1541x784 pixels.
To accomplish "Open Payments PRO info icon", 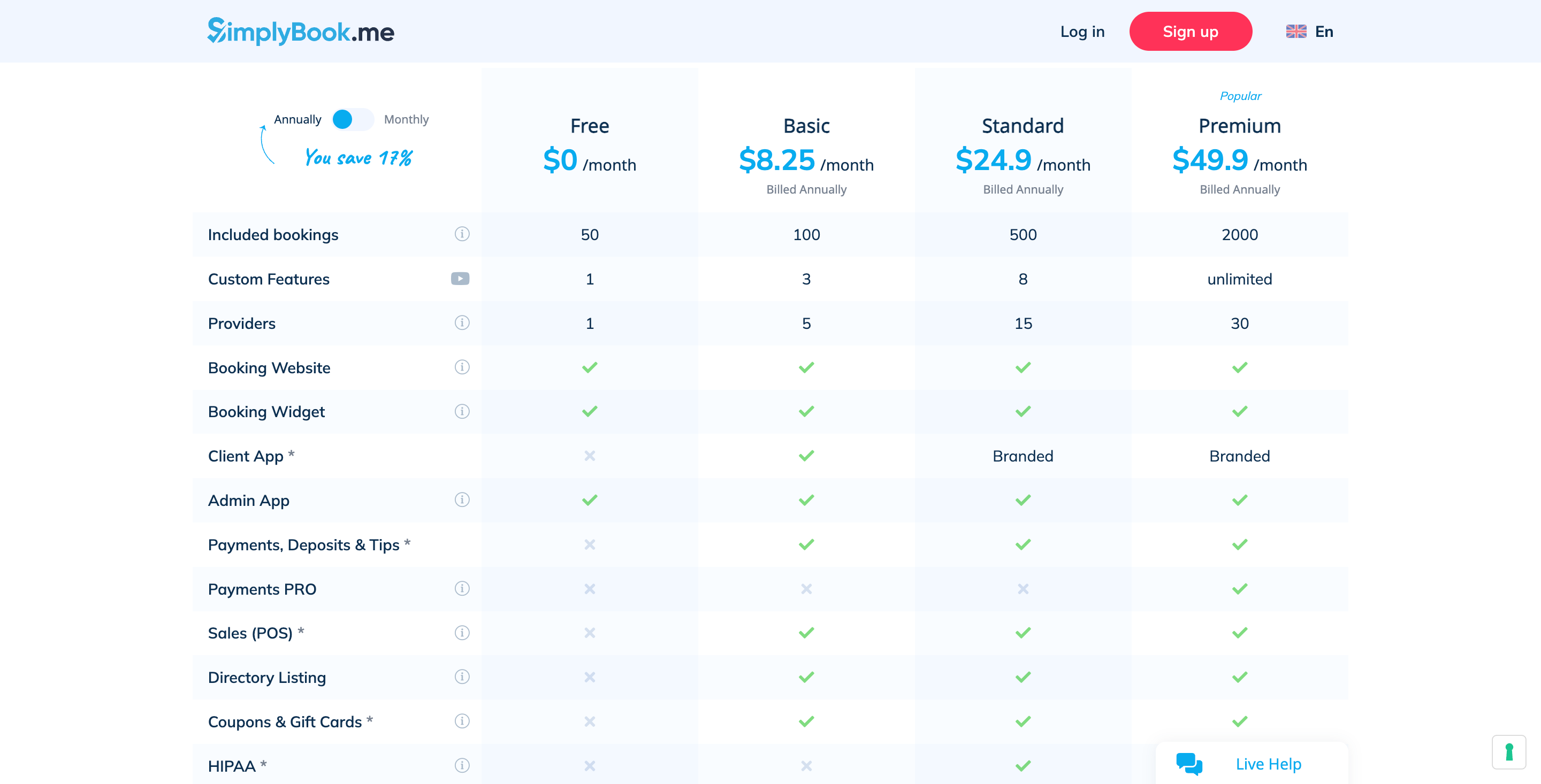I will [462, 588].
